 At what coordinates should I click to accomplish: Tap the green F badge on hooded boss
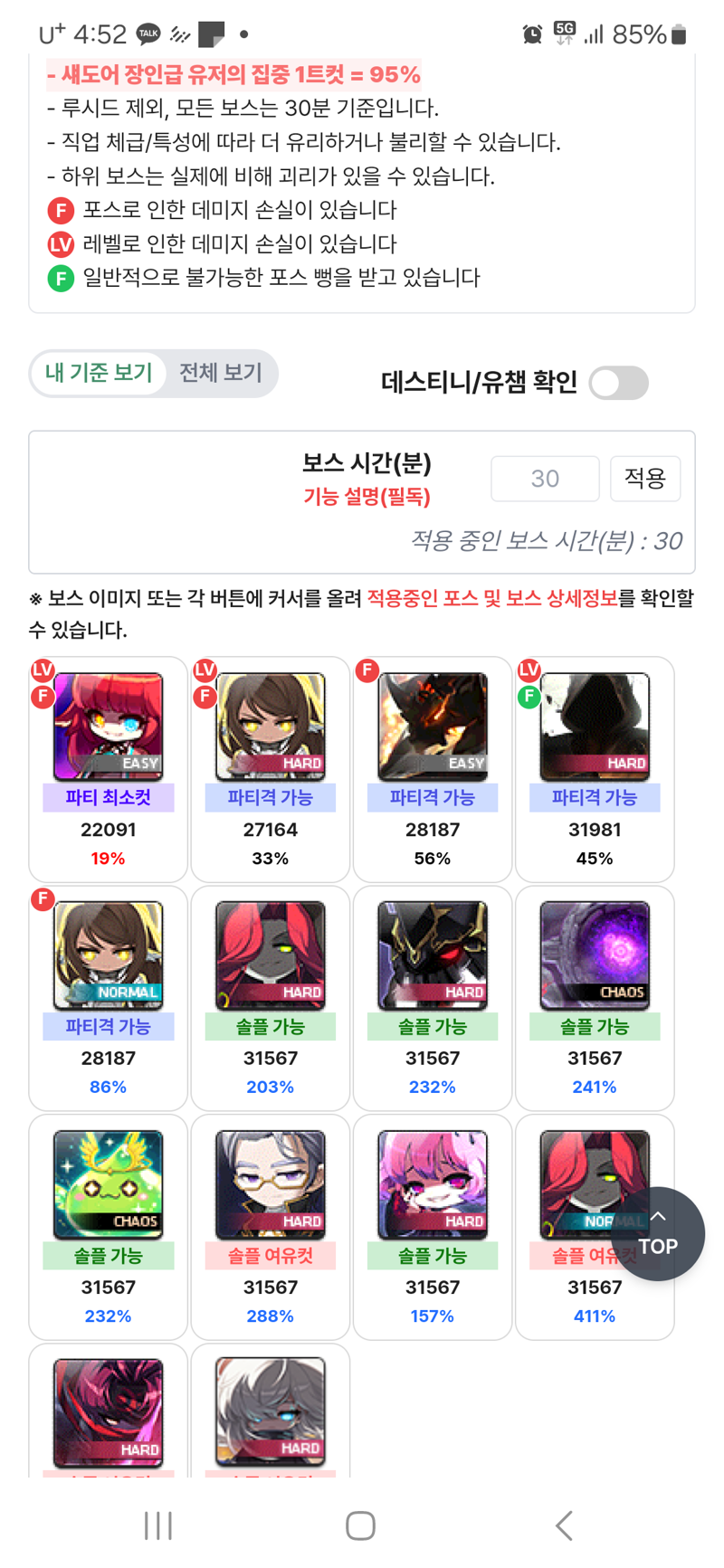[x=529, y=697]
